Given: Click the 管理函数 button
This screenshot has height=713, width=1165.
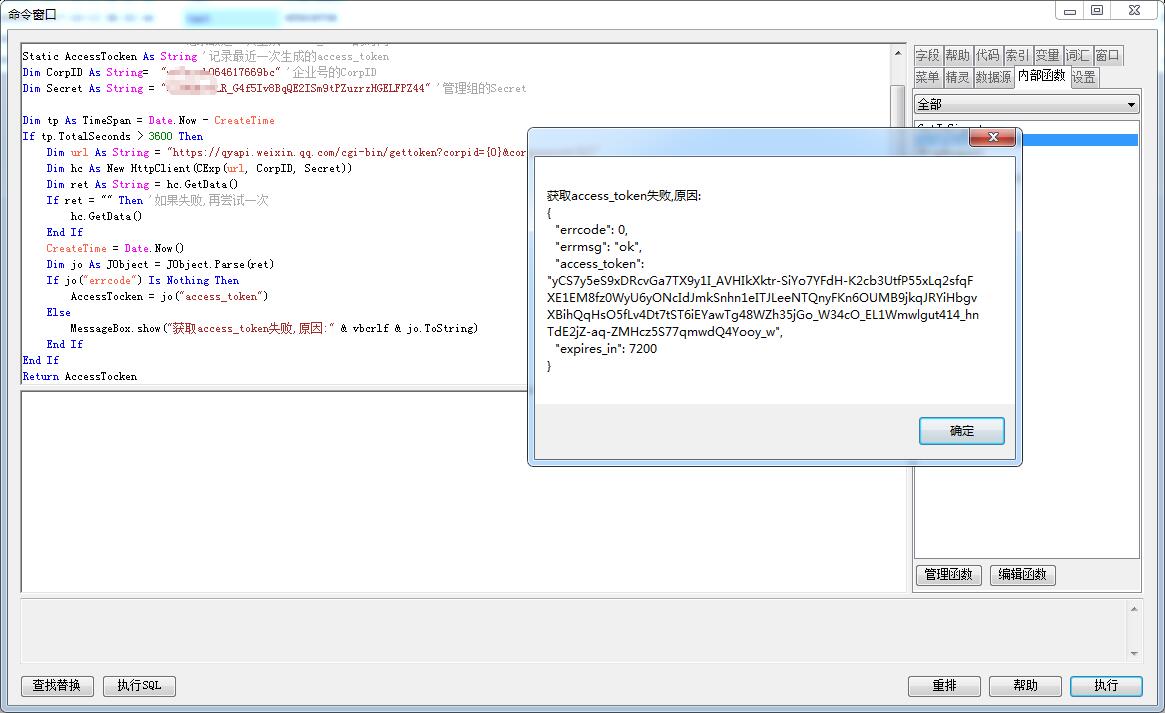Looking at the screenshot, I should click(948, 575).
